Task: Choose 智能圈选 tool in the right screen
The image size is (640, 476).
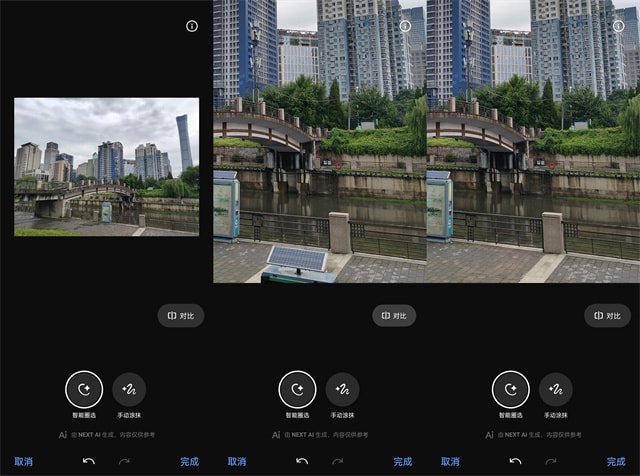Action: (511, 389)
